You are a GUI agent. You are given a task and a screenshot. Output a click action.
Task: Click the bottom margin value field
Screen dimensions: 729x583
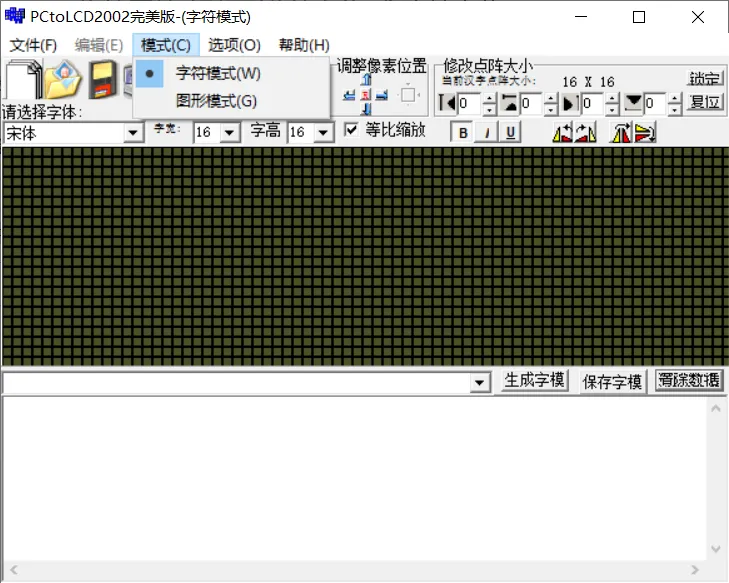pyautogui.click(x=656, y=103)
